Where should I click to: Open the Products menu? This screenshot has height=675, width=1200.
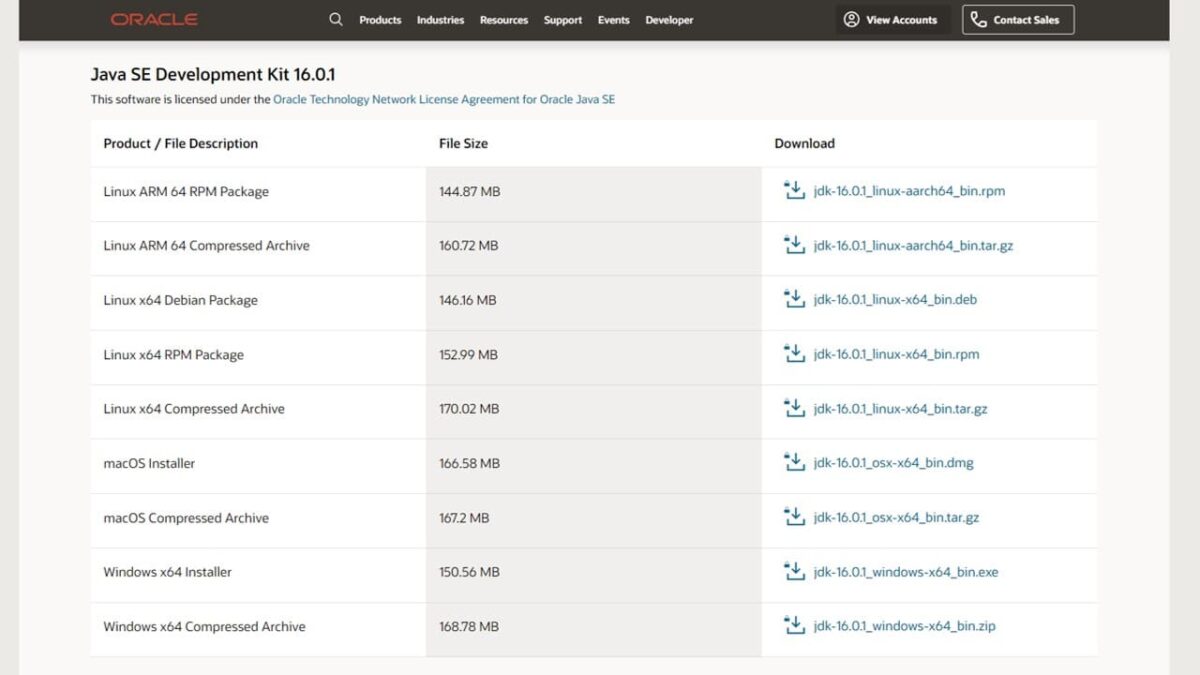coord(380,20)
